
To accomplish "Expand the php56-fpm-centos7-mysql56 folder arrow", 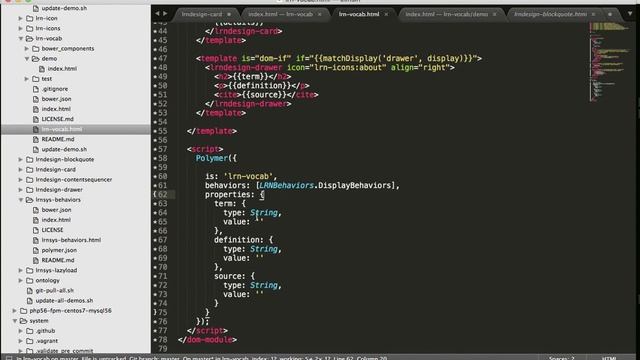I will point(15,311).
